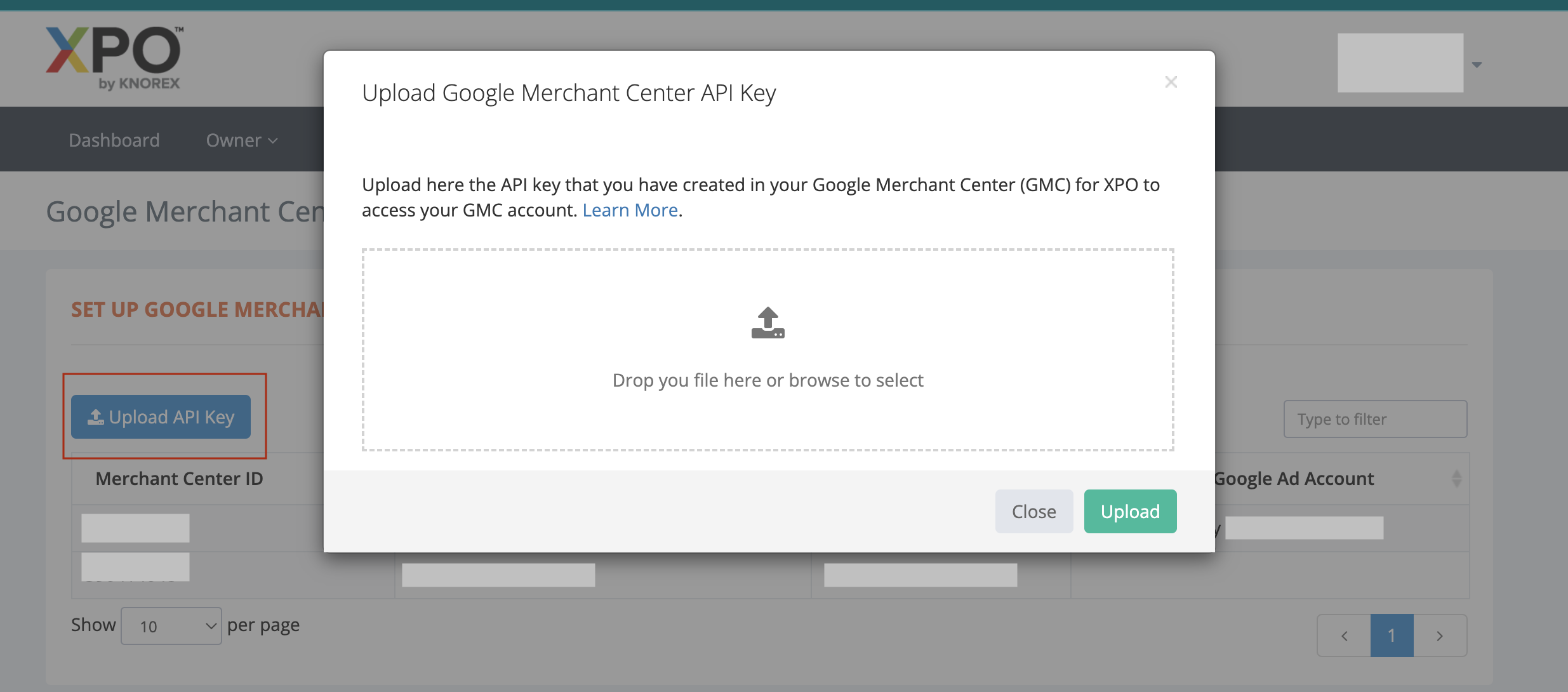Click the XPO by Knorex logo
Image resolution: width=1568 pixels, height=692 pixels.
pyautogui.click(x=114, y=58)
